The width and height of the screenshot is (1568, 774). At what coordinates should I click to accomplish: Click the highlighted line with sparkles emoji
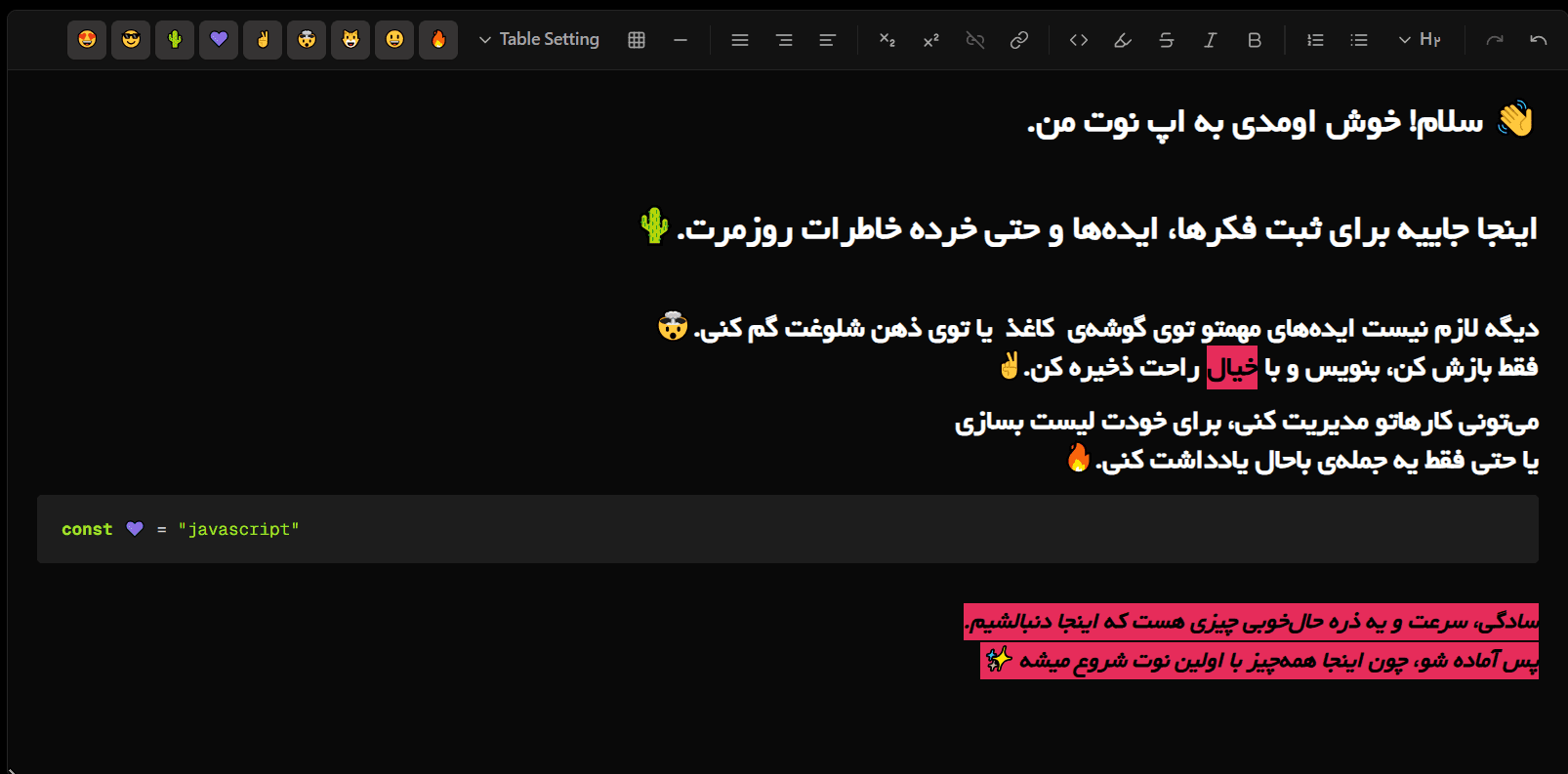[x=1259, y=661]
